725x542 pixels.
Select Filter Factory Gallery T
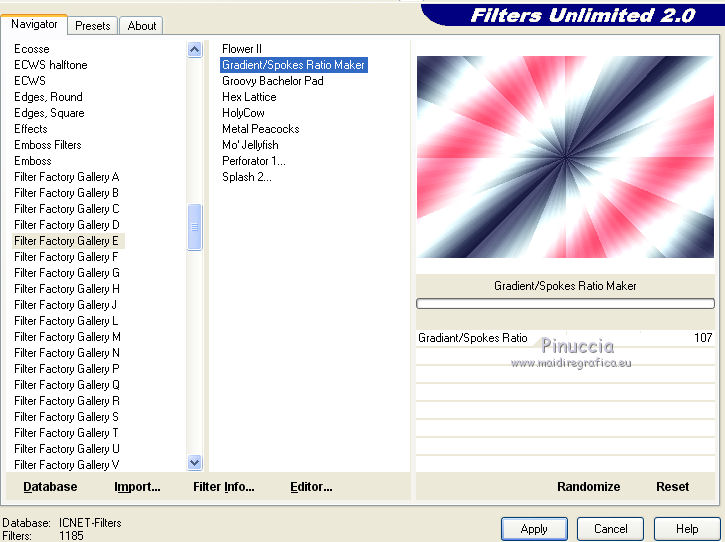click(x=66, y=433)
